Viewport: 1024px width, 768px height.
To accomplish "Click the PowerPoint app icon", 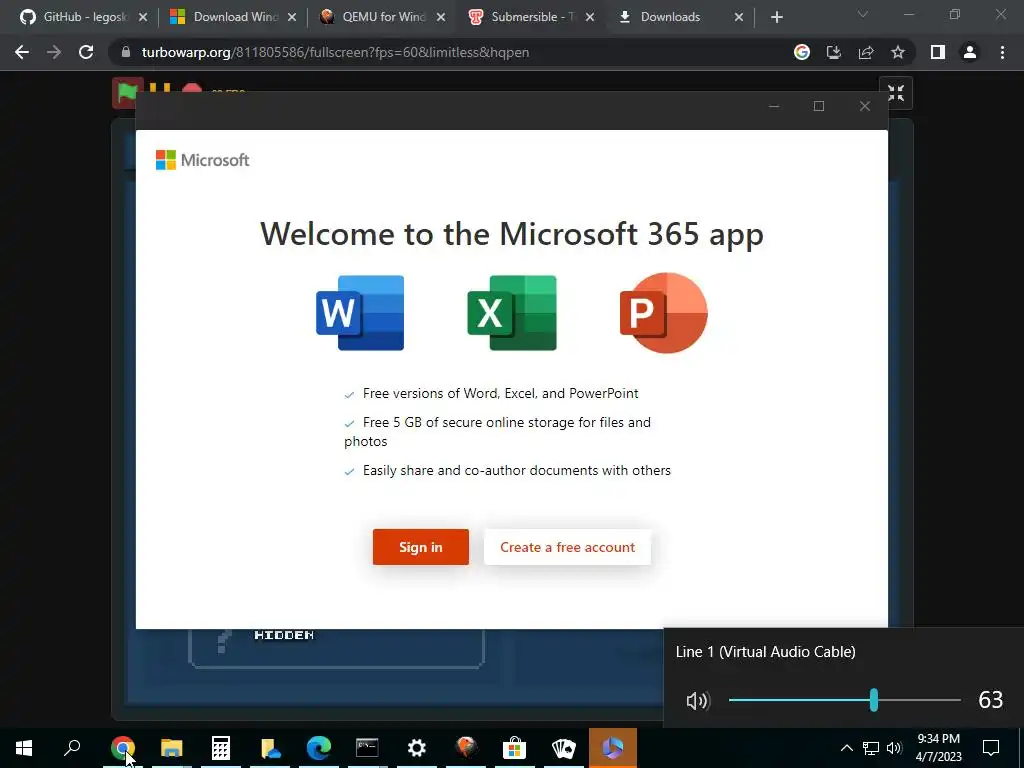I will pyautogui.click(x=664, y=313).
